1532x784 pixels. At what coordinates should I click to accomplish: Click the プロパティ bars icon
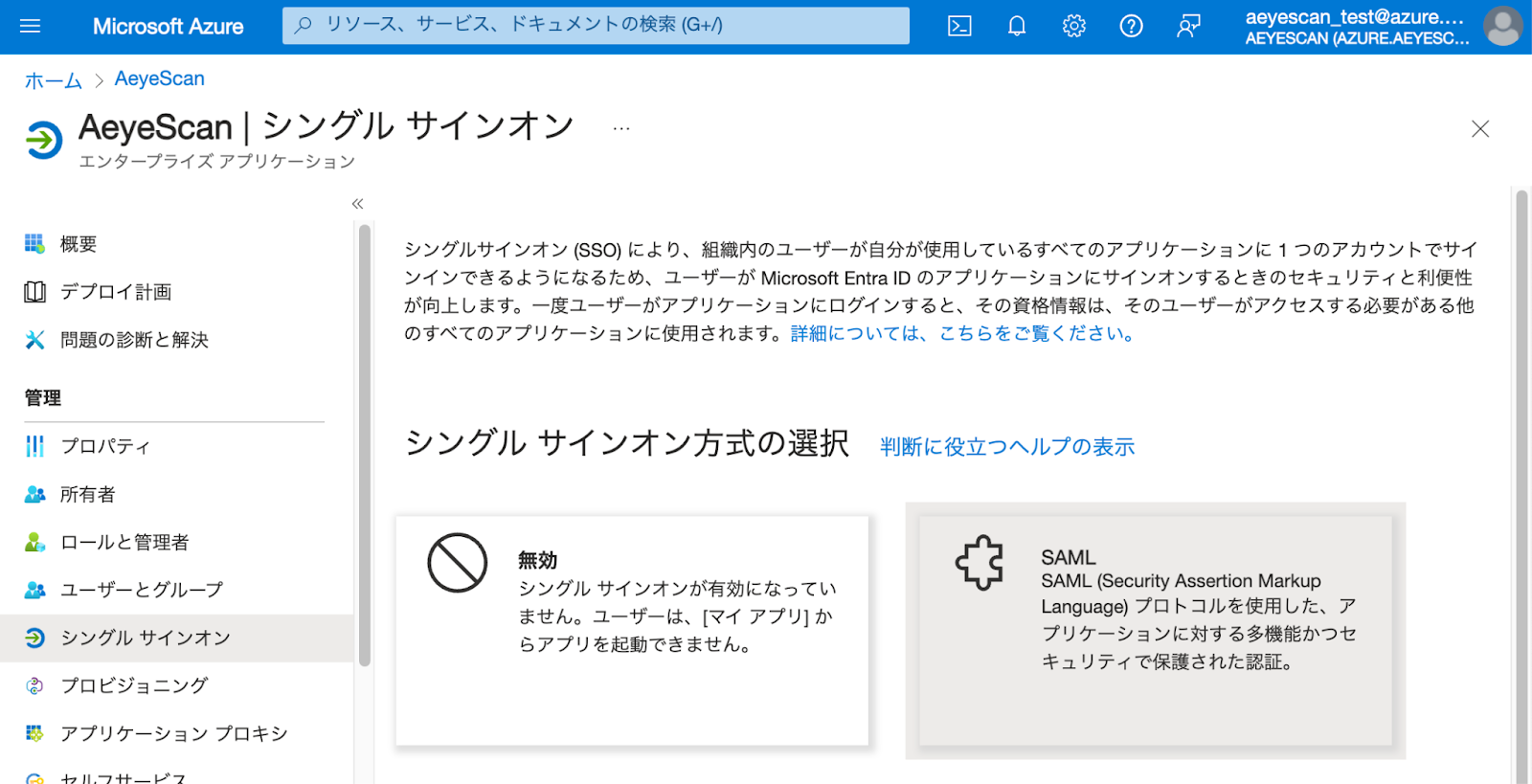[x=34, y=446]
